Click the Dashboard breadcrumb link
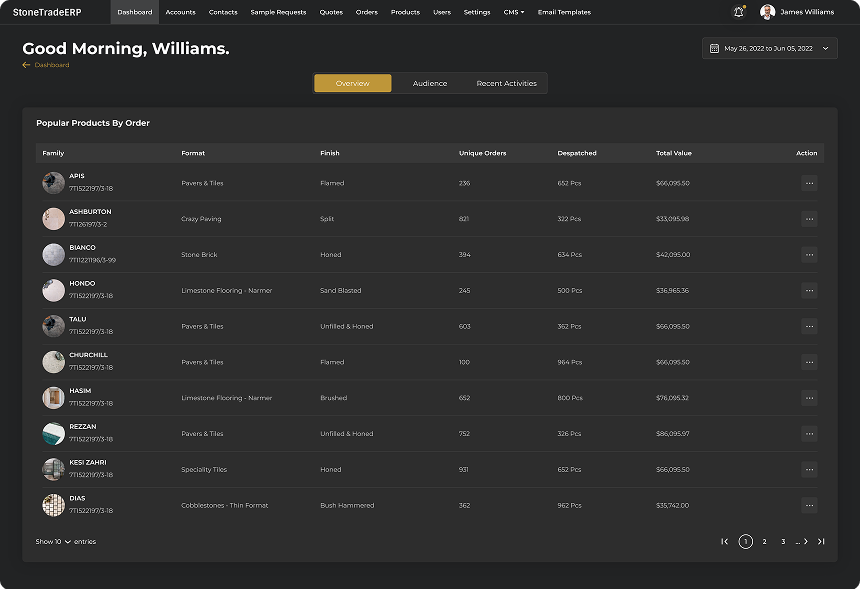 click(x=52, y=65)
